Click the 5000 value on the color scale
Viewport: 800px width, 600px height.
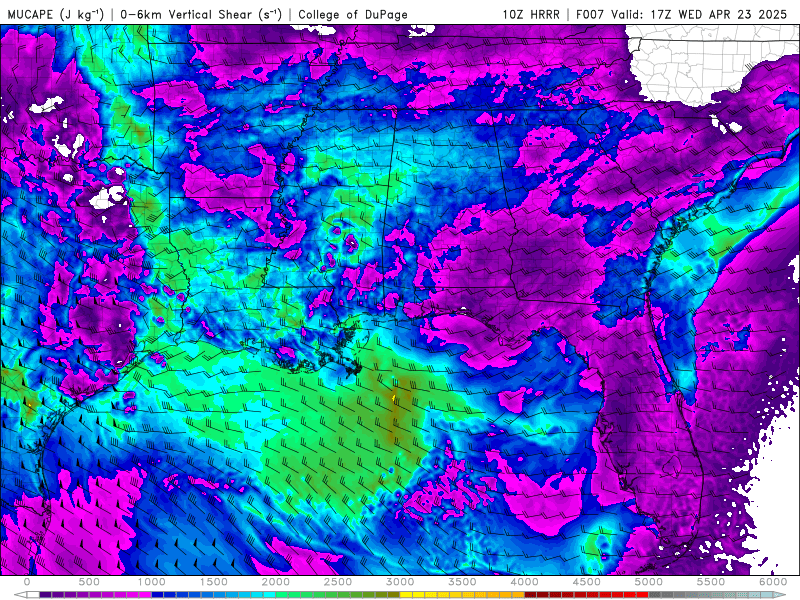[649, 582]
